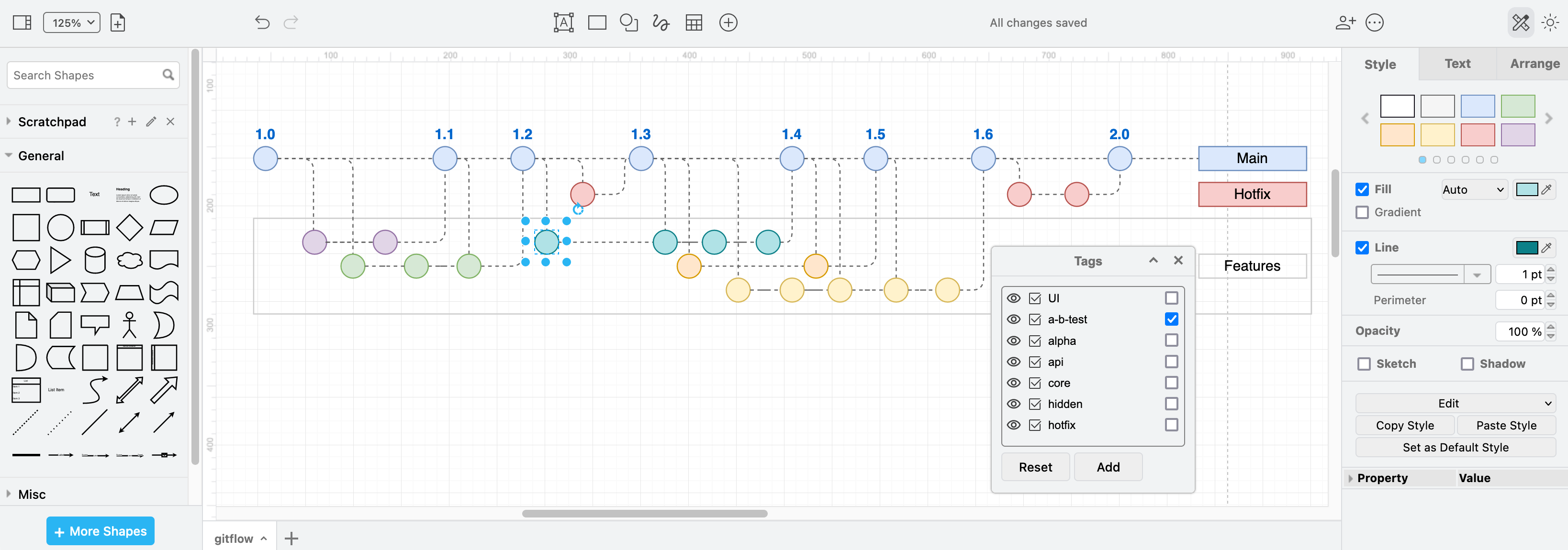Click the teal line color swatch
The height and width of the screenshot is (550, 1568).
[1526, 247]
